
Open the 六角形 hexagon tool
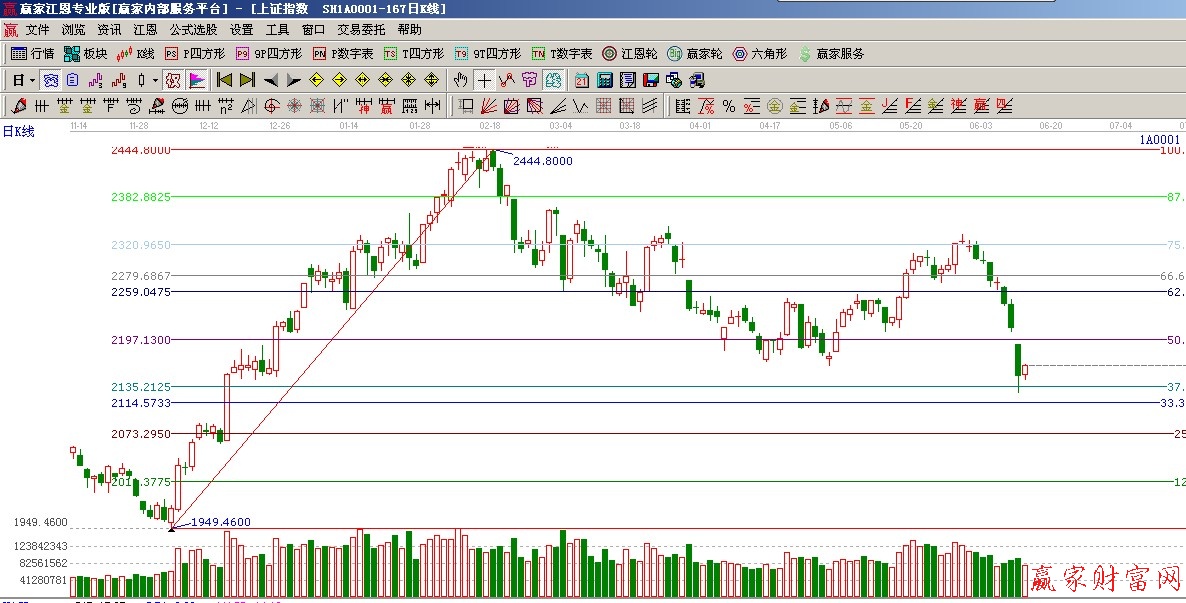click(x=760, y=54)
